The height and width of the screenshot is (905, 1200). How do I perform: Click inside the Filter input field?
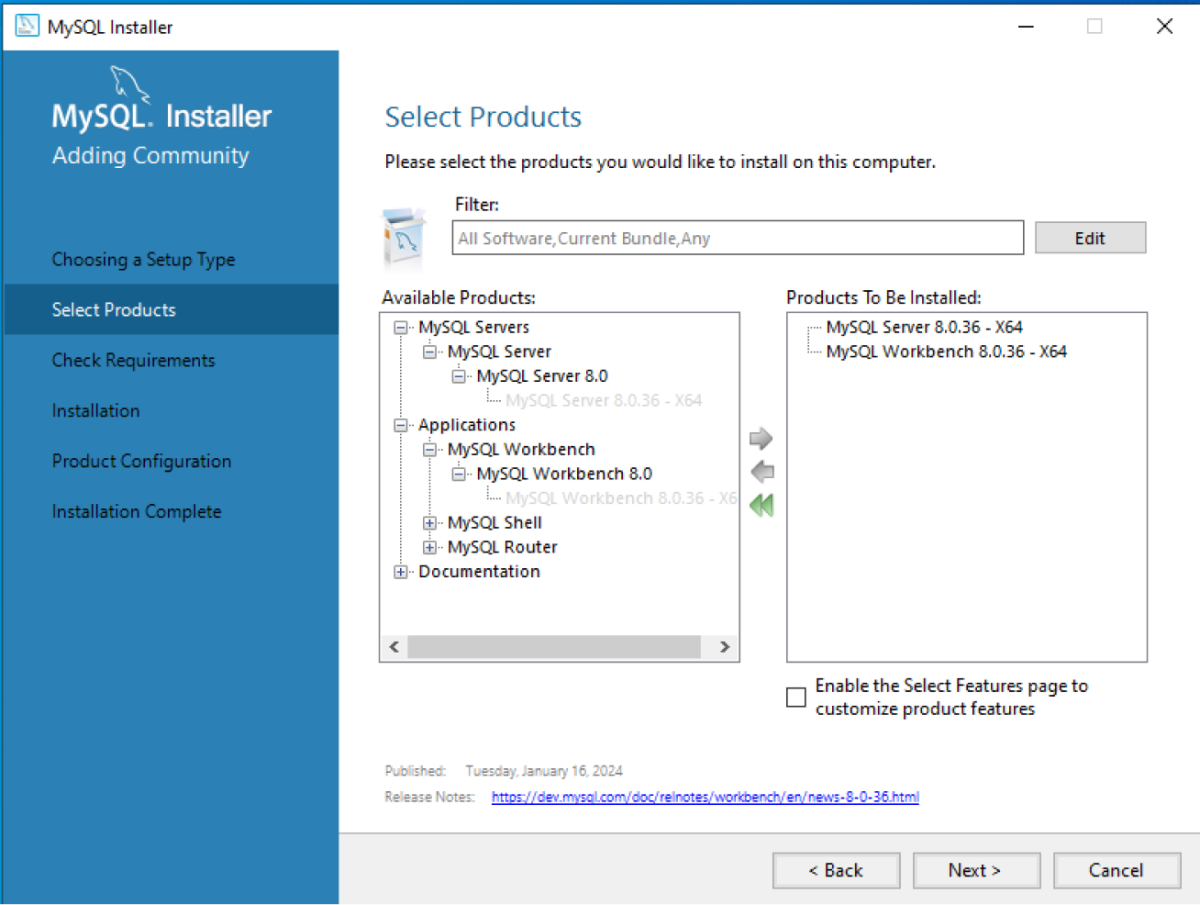coord(737,237)
